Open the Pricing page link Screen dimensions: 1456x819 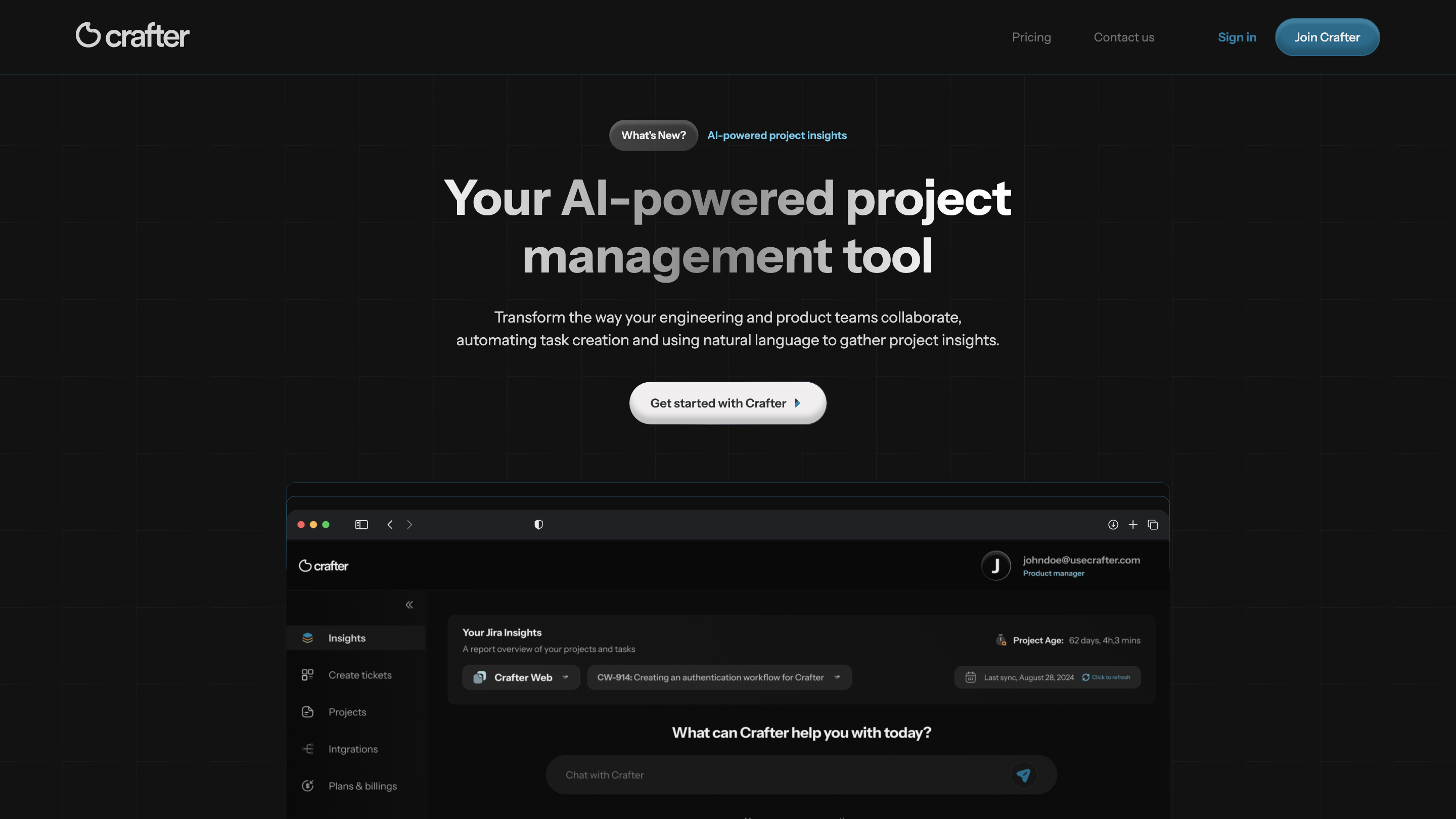tap(1031, 37)
